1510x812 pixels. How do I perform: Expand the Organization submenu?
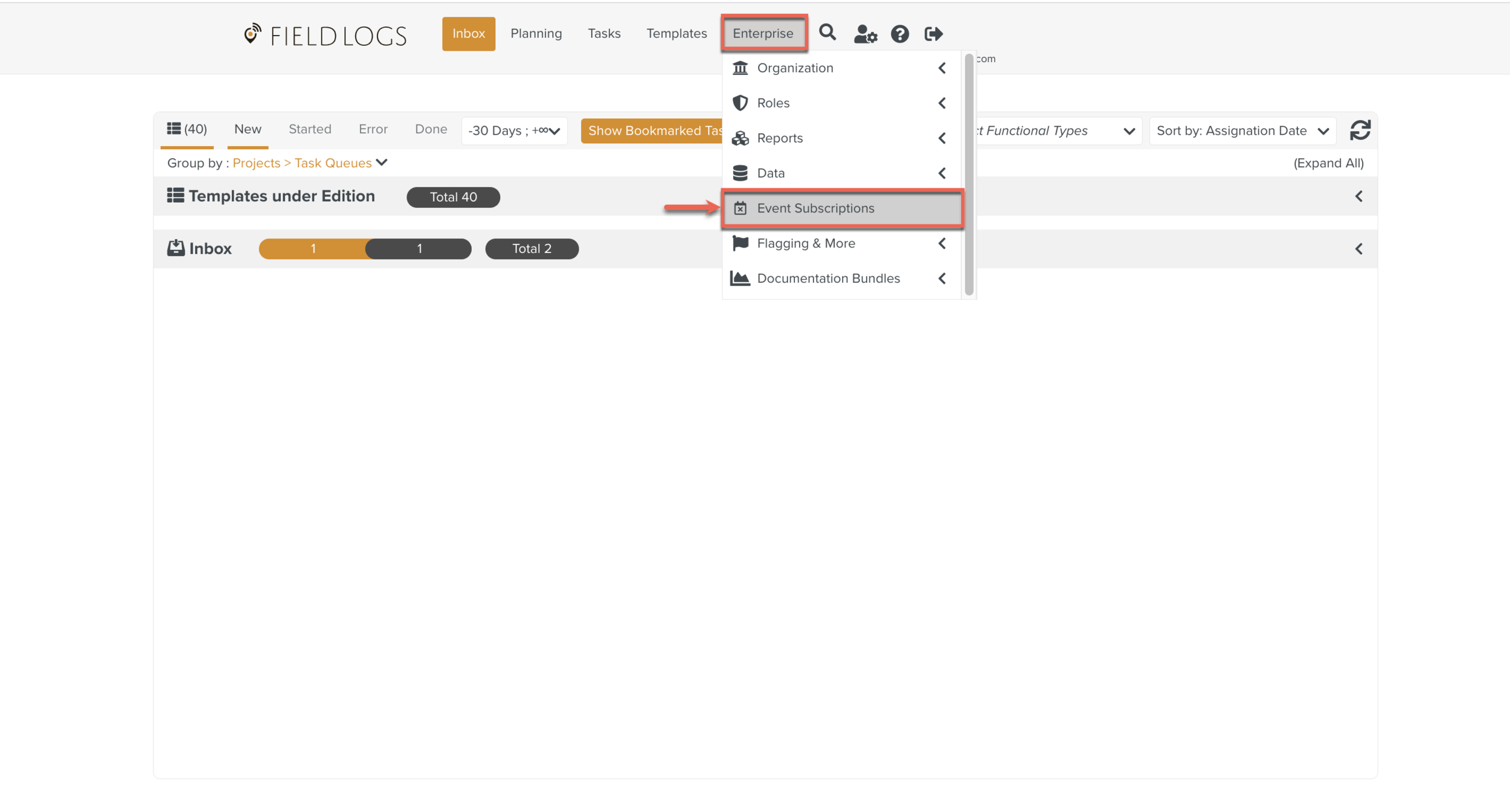942,68
